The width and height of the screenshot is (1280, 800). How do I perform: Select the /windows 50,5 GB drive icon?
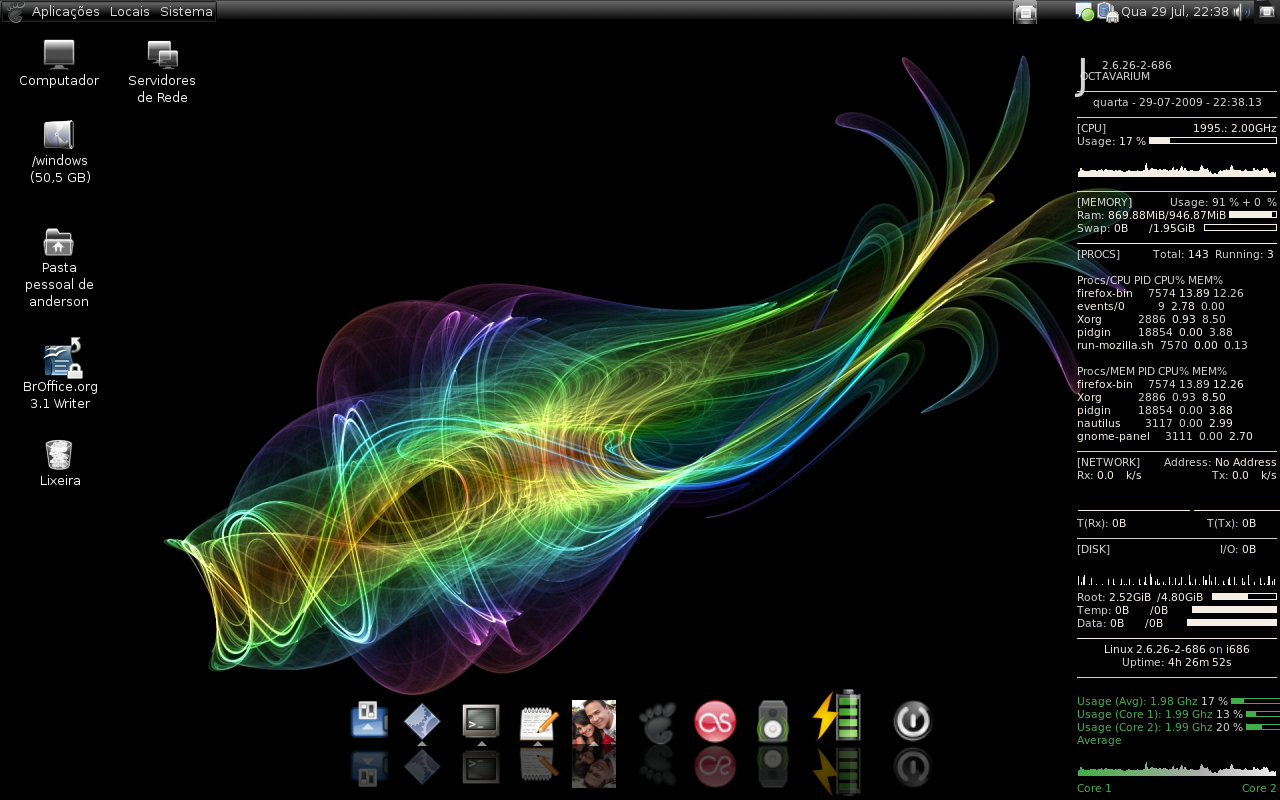[59, 152]
